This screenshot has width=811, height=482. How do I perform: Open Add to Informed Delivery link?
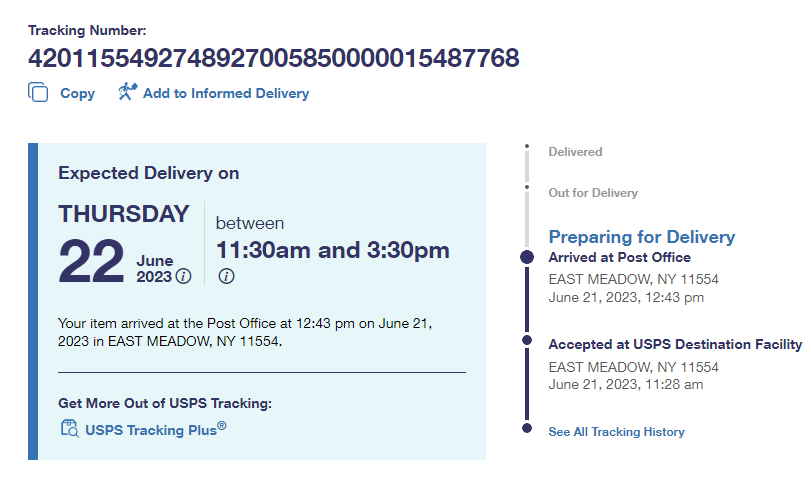226,93
